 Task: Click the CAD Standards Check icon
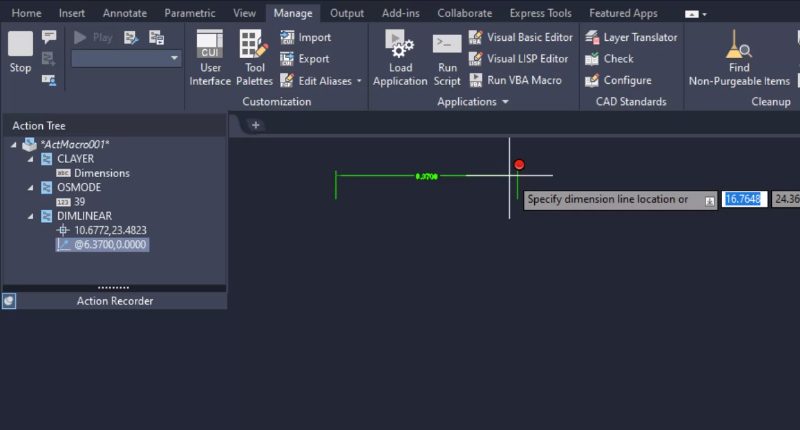[x=592, y=59]
